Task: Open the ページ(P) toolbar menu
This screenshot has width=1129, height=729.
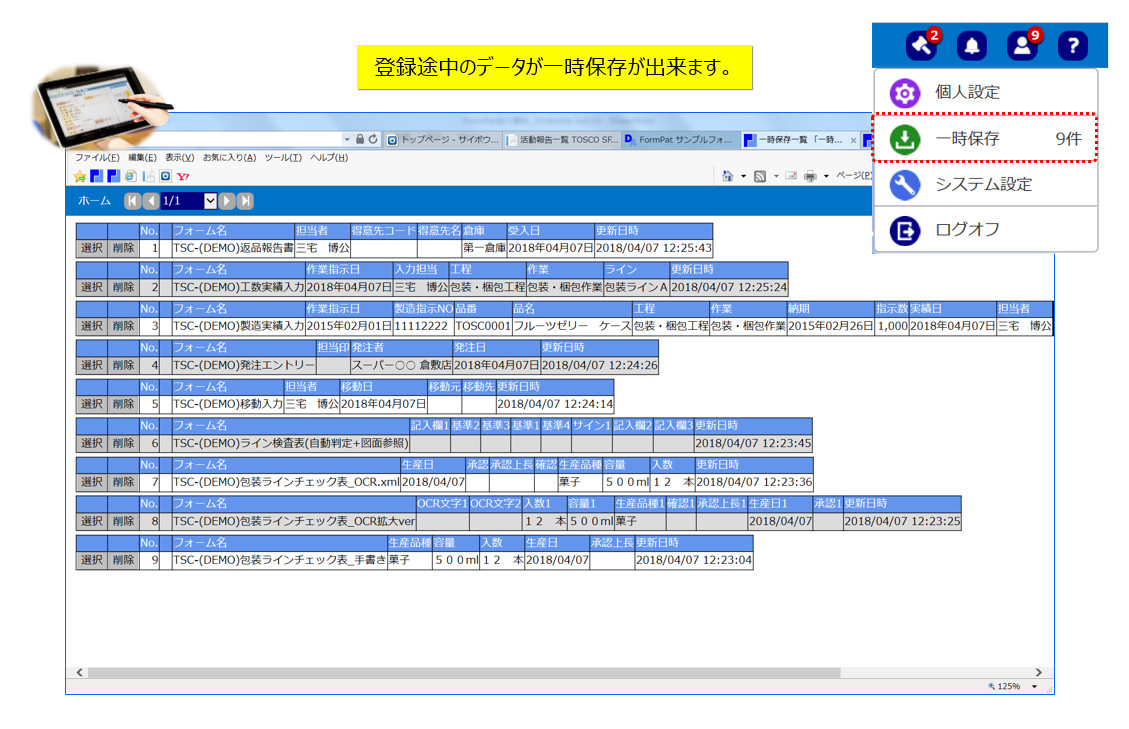Action: (854, 176)
